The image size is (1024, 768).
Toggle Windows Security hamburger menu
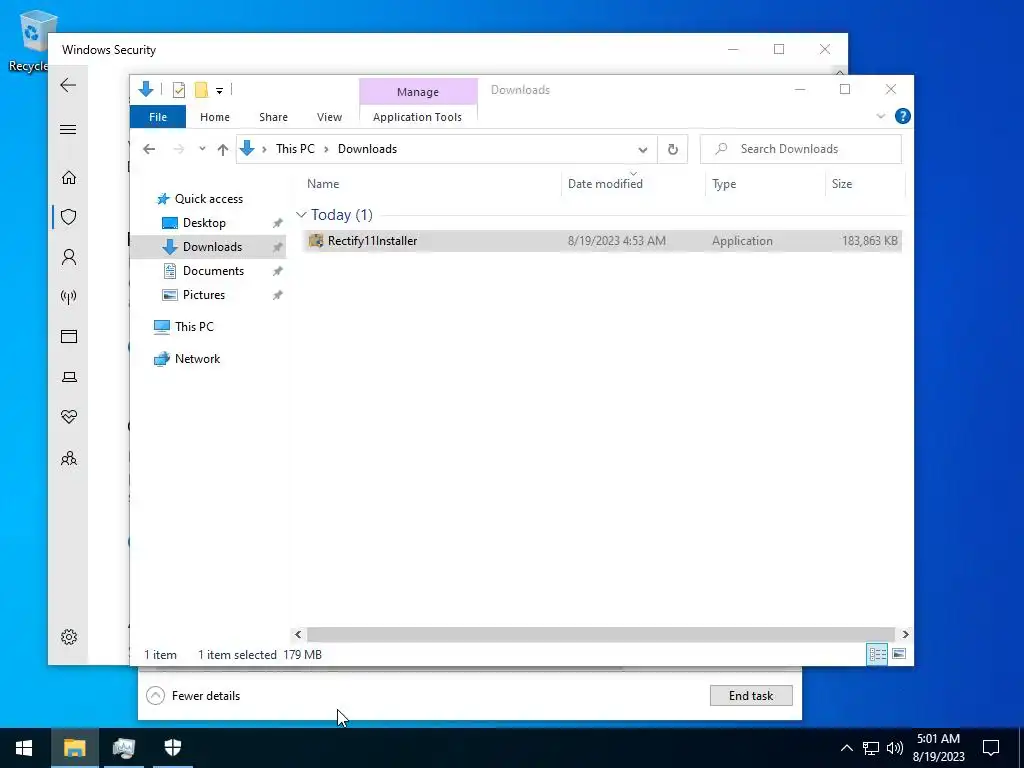click(x=68, y=129)
